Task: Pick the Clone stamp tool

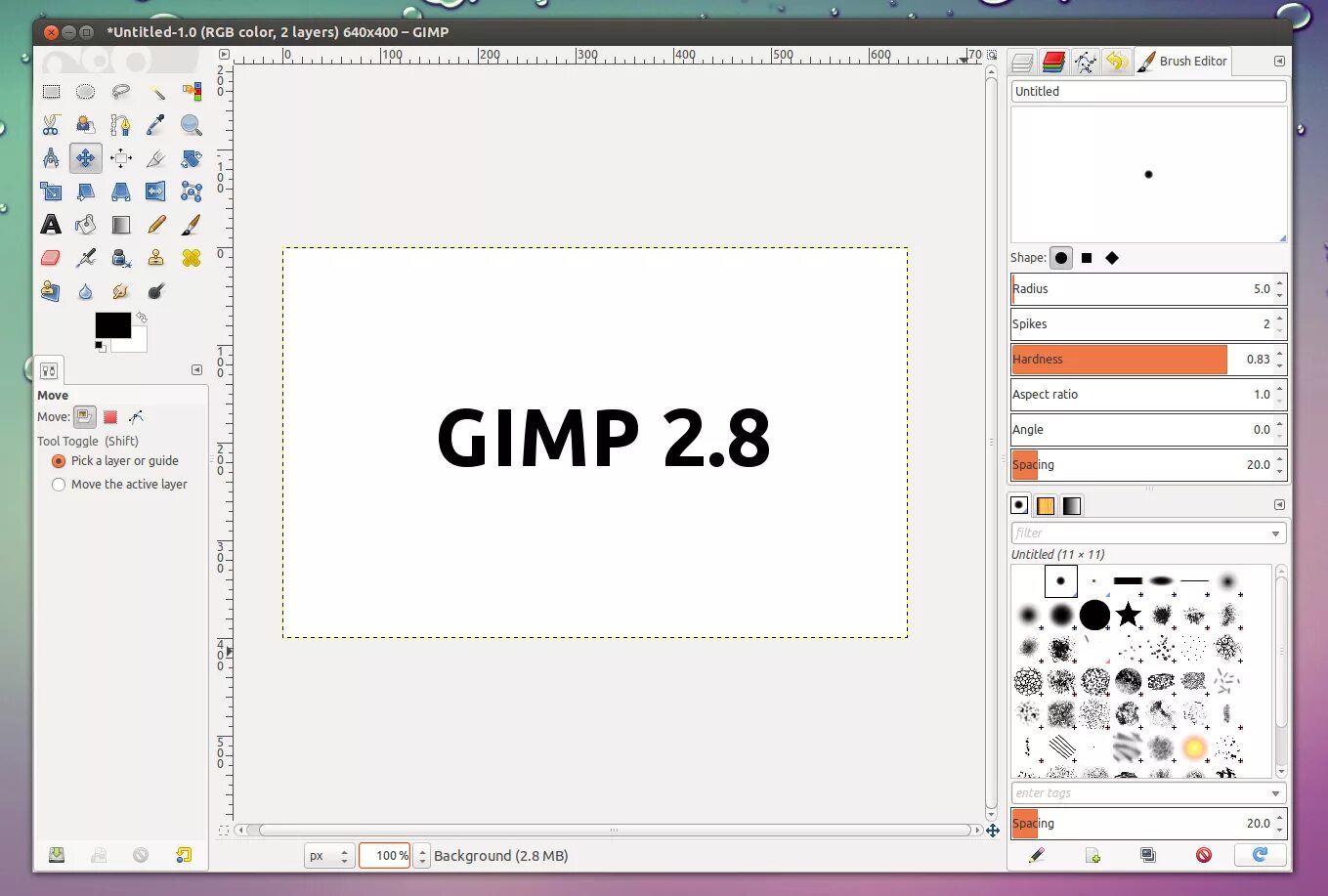Action: point(156,258)
